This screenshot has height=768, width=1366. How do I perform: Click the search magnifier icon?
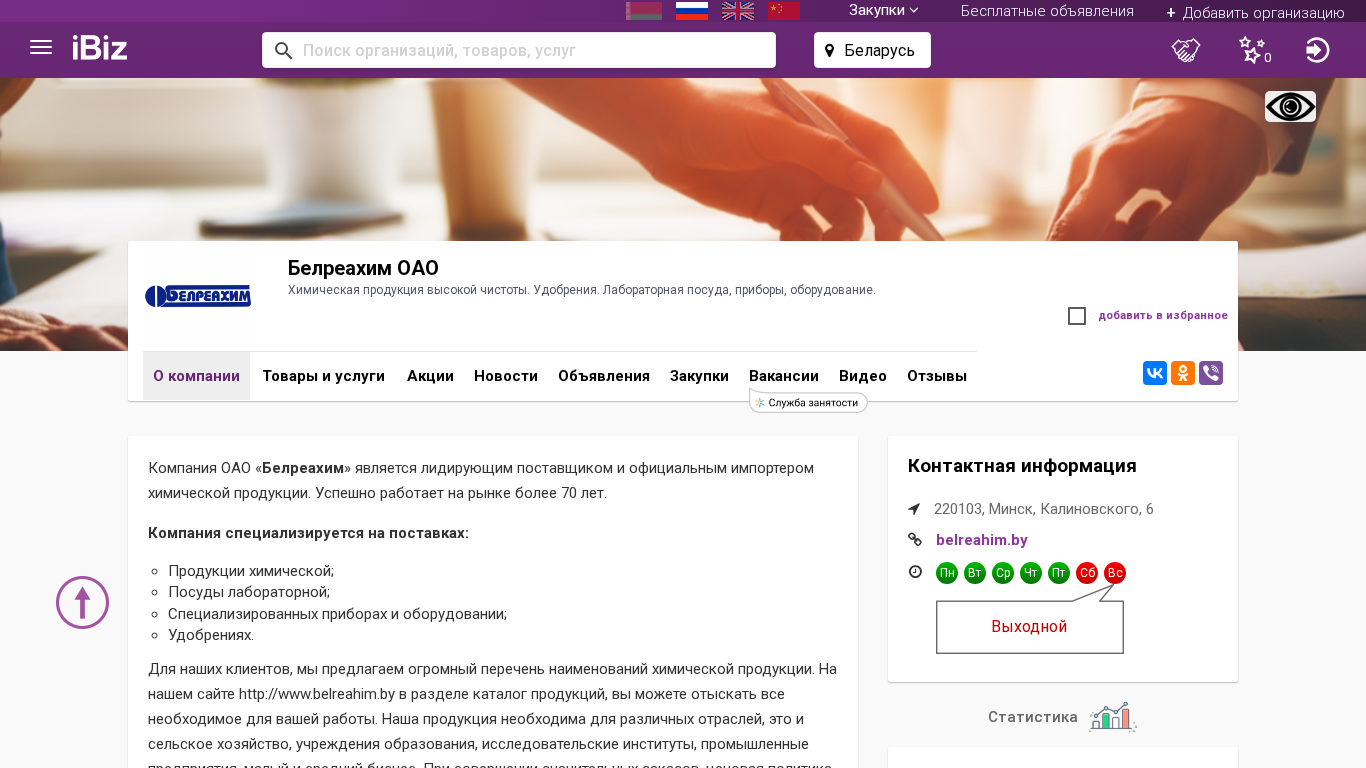tap(283, 50)
